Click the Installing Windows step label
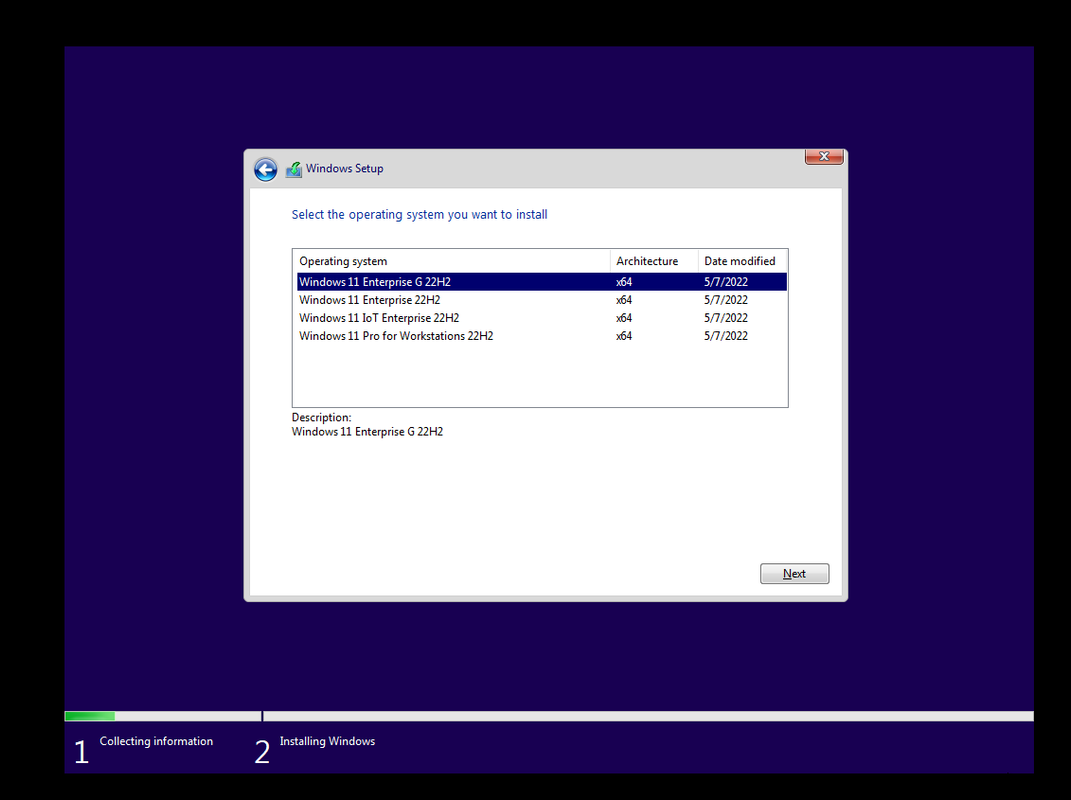1071x800 pixels. [327, 741]
